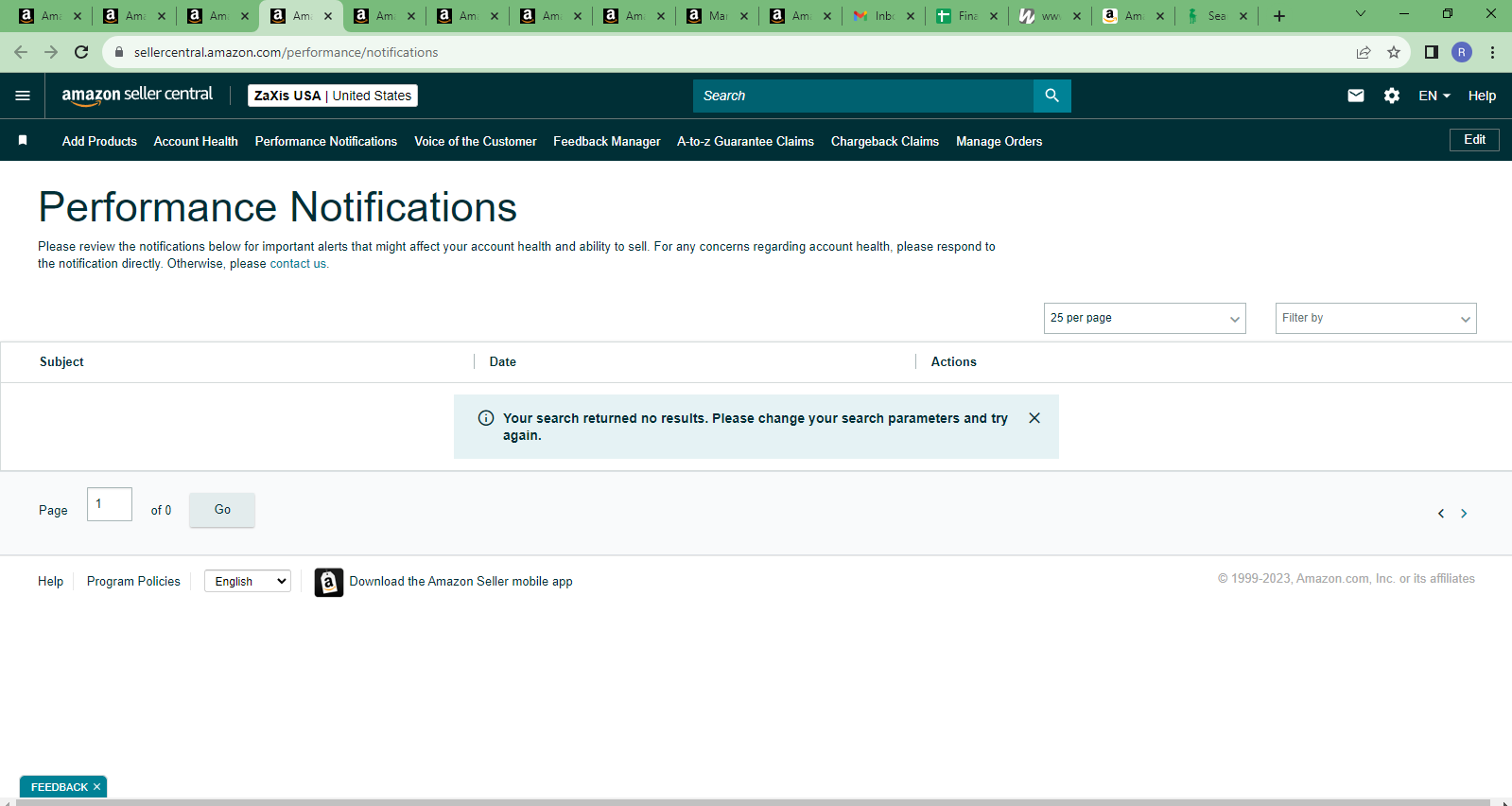Viewport: 1512px width, 806px height.
Task: Expand the Filter by dropdown
Action: pyautogui.click(x=1376, y=318)
